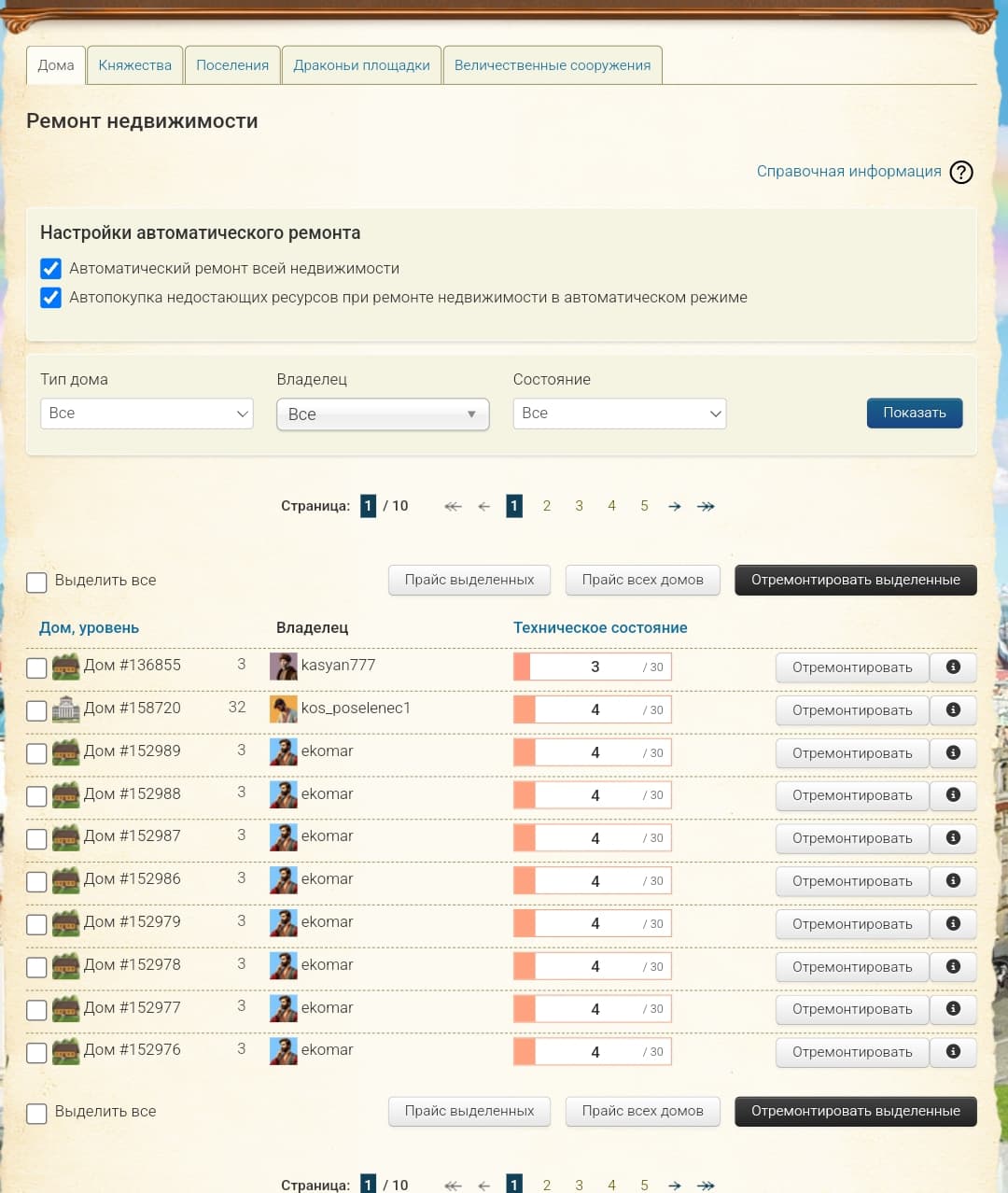1008x1193 pixels.
Task: Open info icon for Дом #158720
Action: click(x=953, y=709)
